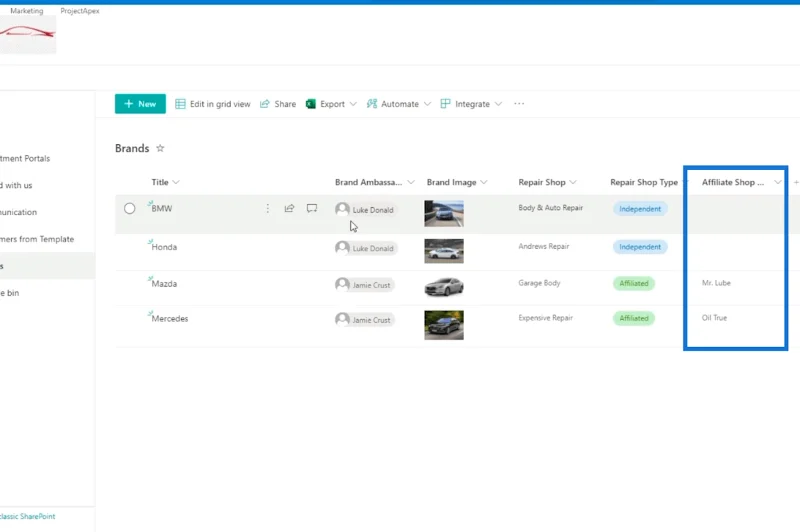Click the Mazda car thumbnail
Screen dimensions: 800x532
[x=444, y=287]
